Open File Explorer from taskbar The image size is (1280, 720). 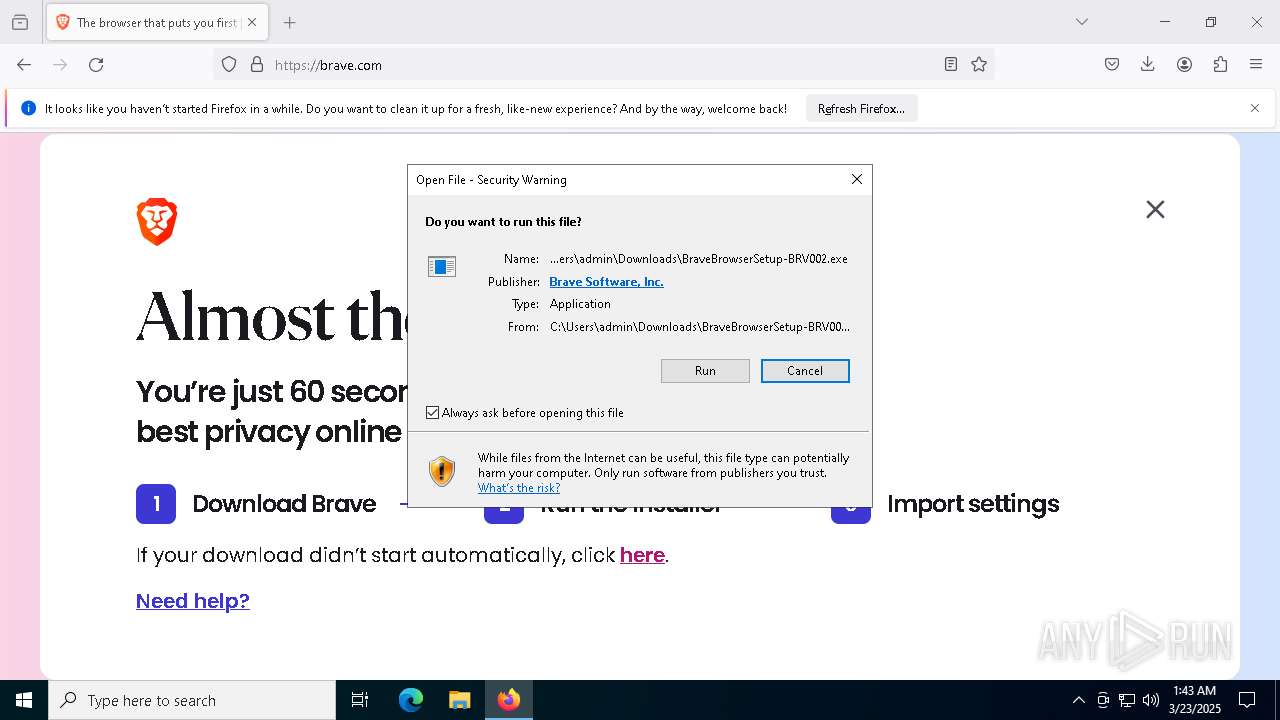(459, 700)
